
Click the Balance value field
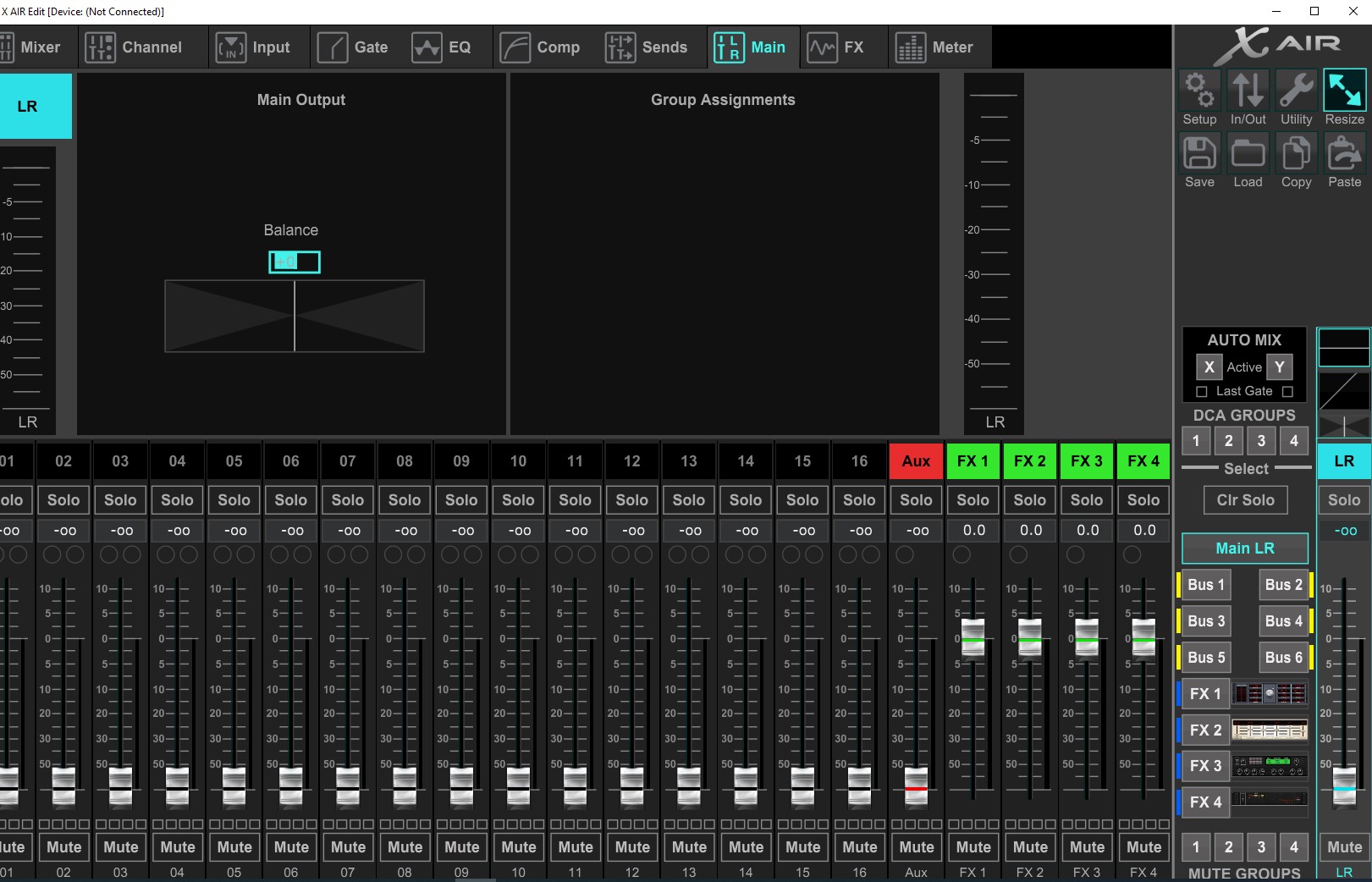click(x=294, y=262)
